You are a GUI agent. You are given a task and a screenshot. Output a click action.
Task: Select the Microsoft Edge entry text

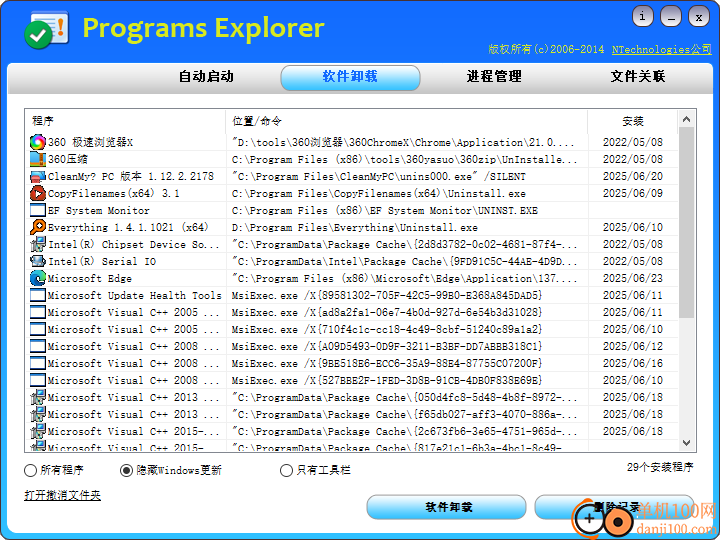pyautogui.click(x=90, y=278)
